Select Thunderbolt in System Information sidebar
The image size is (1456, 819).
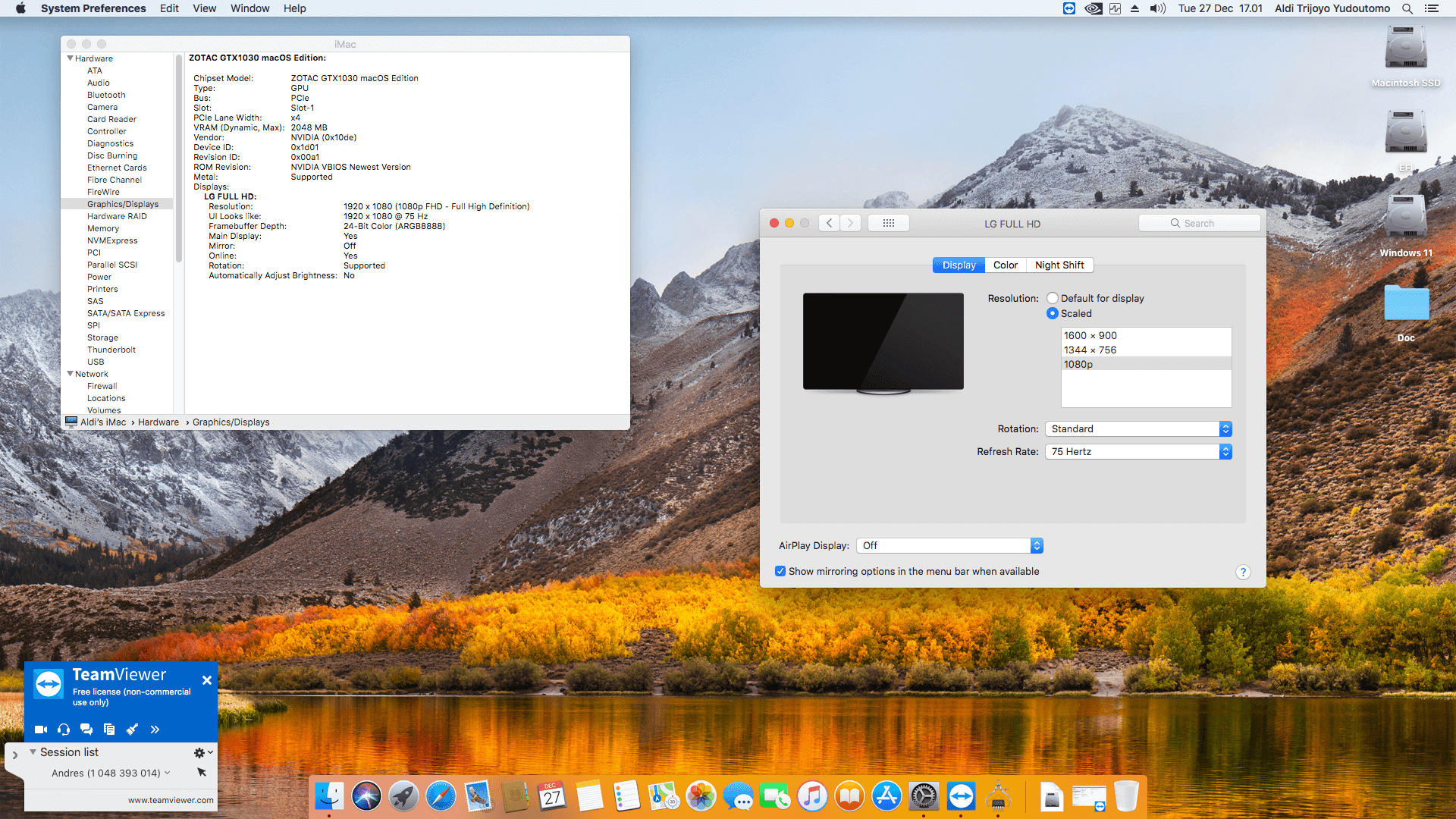tap(111, 350)
